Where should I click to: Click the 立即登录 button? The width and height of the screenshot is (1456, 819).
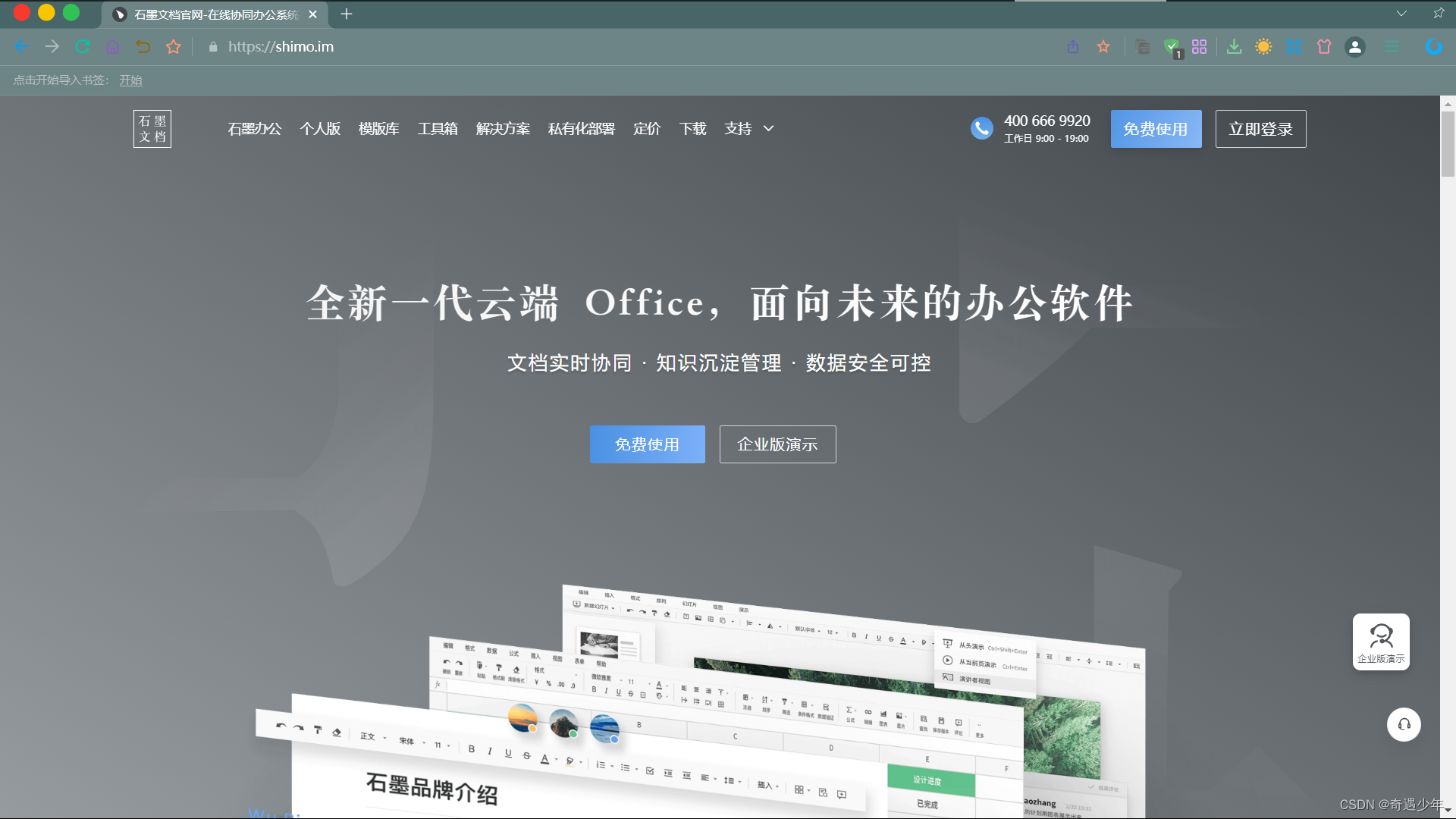(x=1260, y=129)
